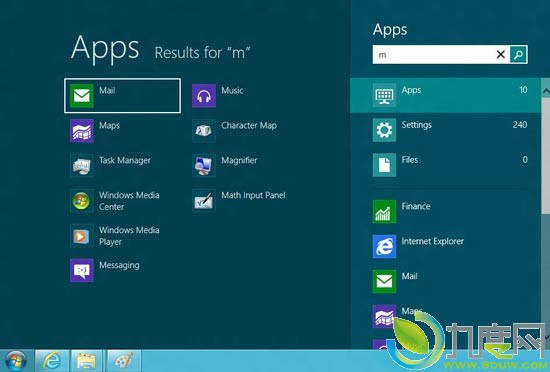Click the 'Character Map' label
The height and width of the screenshot is (372, 550).
(249, 126)
